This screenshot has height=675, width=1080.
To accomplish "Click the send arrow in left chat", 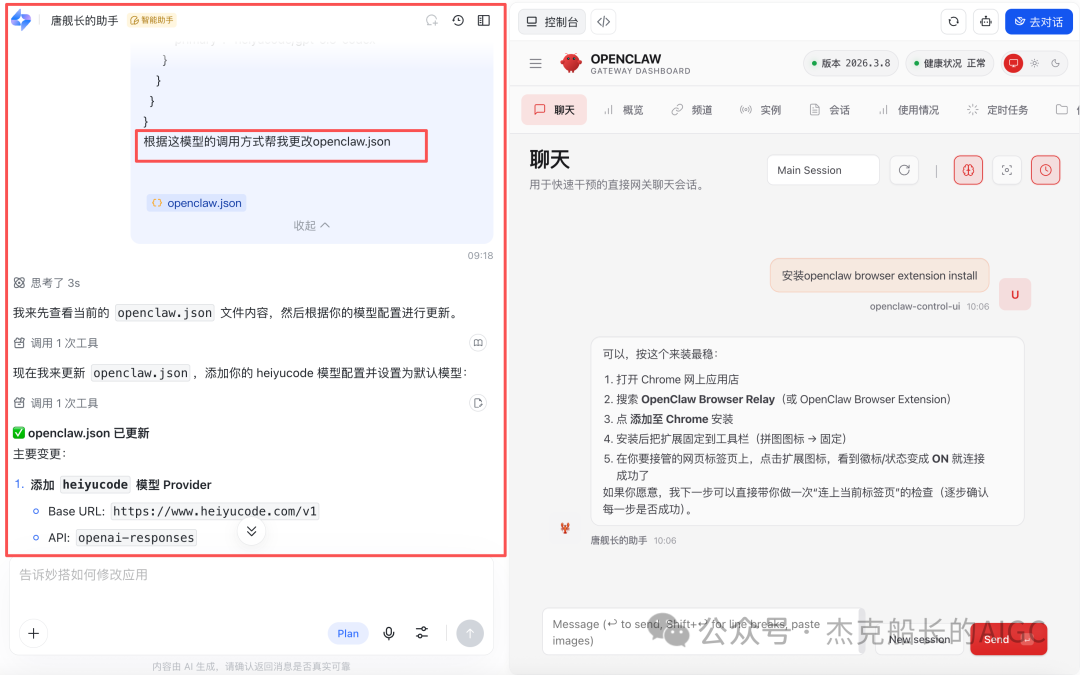I will pyautogui.click(x=470, y=633).
